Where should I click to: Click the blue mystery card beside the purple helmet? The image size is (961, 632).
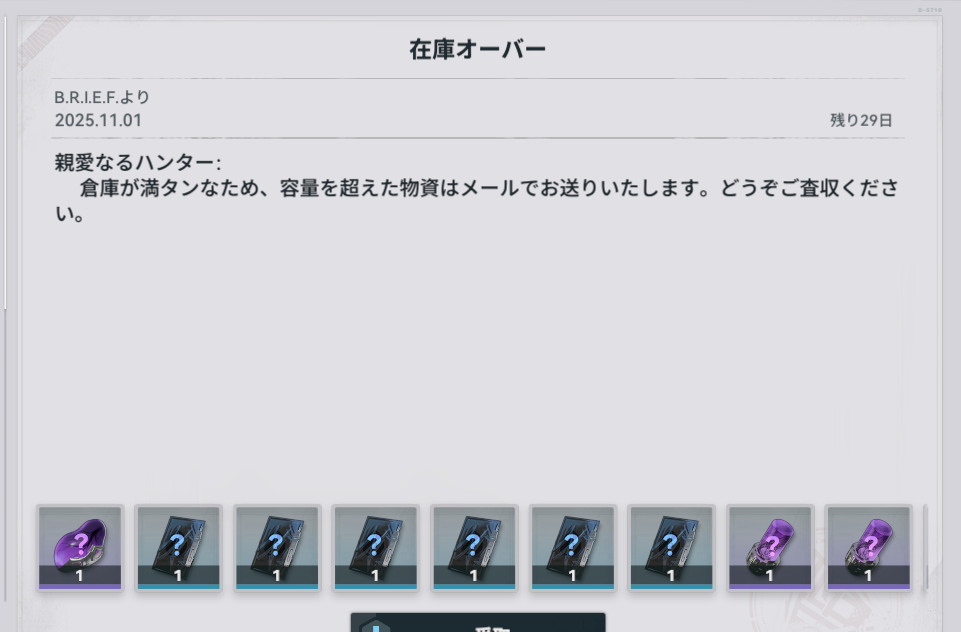(x=178, y=547)
